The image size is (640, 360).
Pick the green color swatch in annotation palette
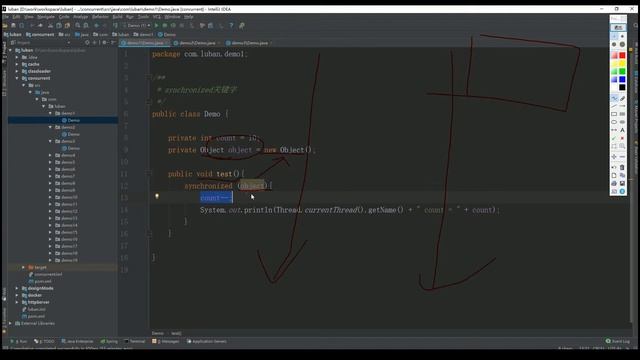622,71
